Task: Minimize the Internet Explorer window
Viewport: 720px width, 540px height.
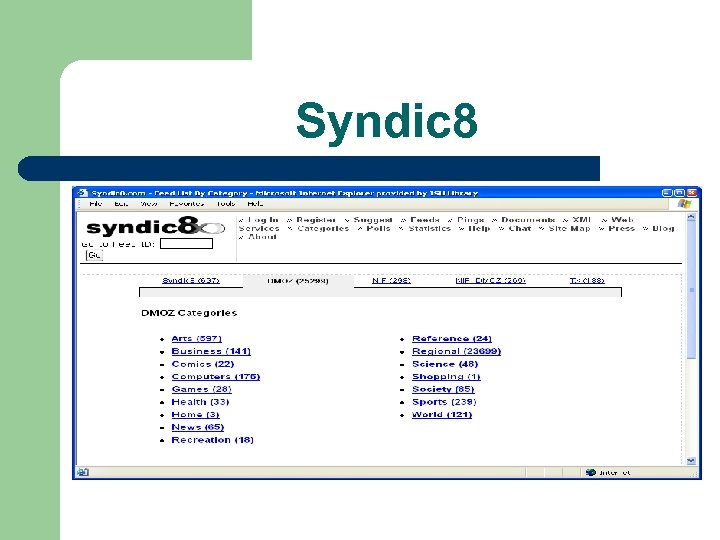Action: tap(667, 193)
